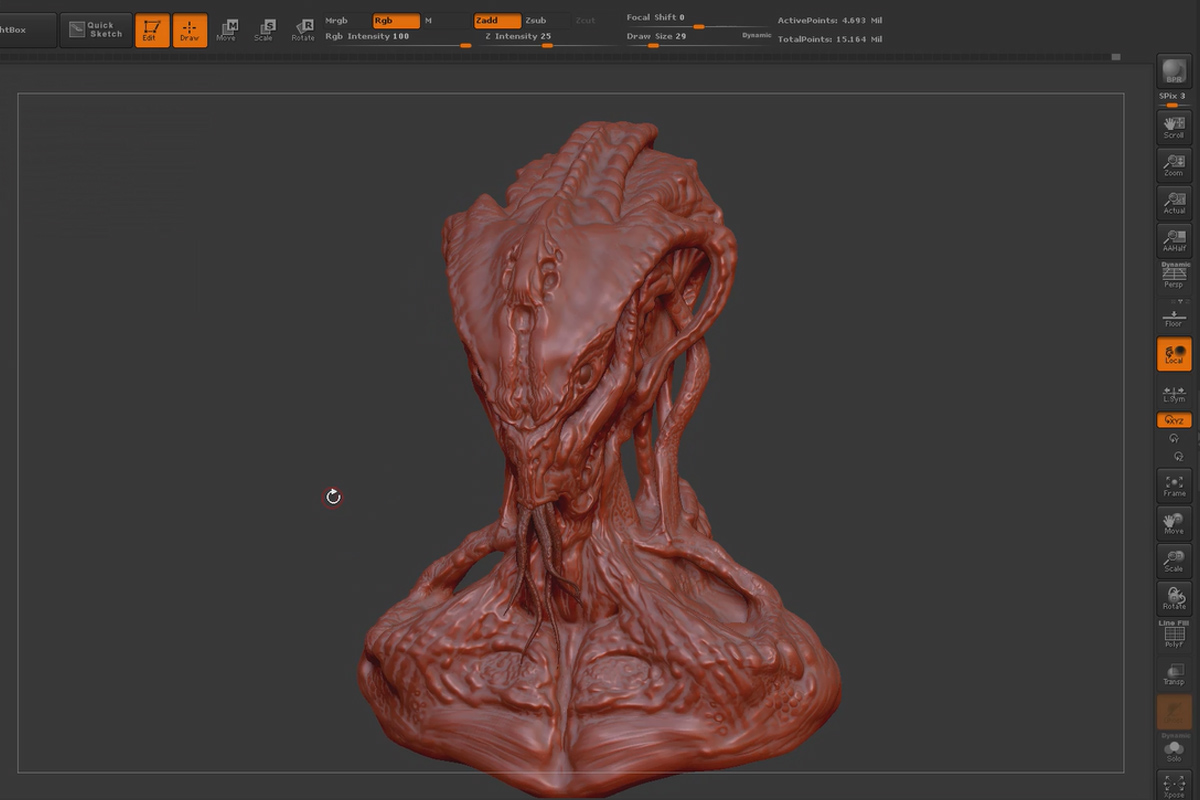Select the Zcut mode
1200x800 pixels.
tap(585, 20)
